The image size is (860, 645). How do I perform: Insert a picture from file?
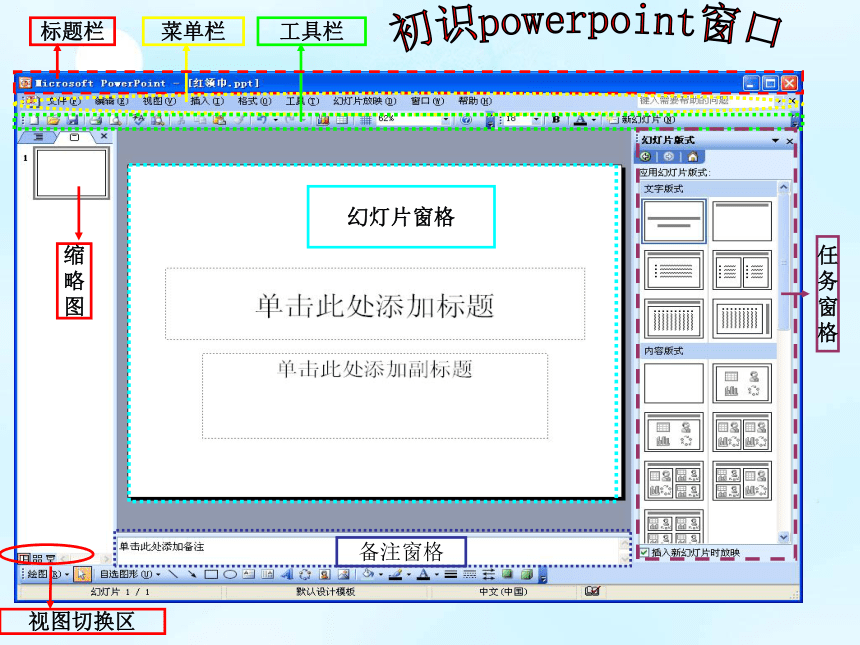click(x=343, y=574)
